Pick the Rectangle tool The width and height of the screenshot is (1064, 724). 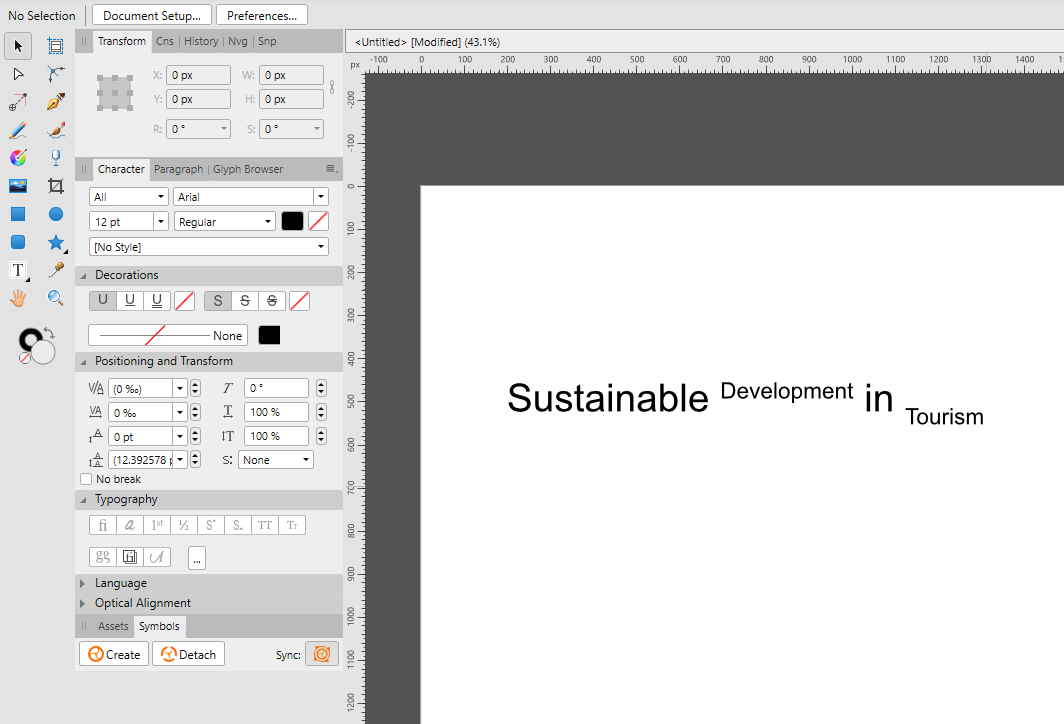[18, 214]
